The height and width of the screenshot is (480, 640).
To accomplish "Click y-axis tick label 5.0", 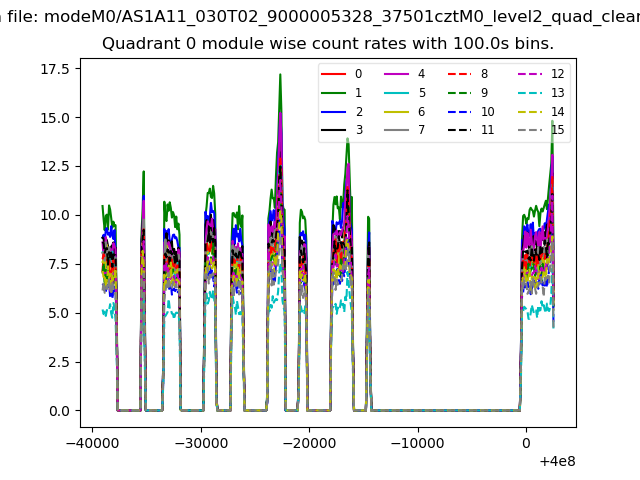I will coord(59,313).
